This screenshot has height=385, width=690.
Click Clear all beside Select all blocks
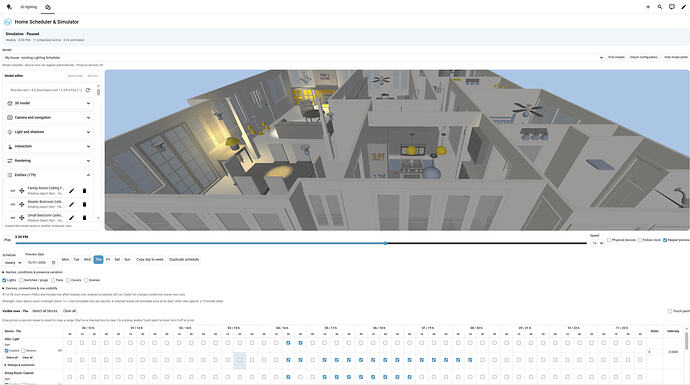click(69, 311)
